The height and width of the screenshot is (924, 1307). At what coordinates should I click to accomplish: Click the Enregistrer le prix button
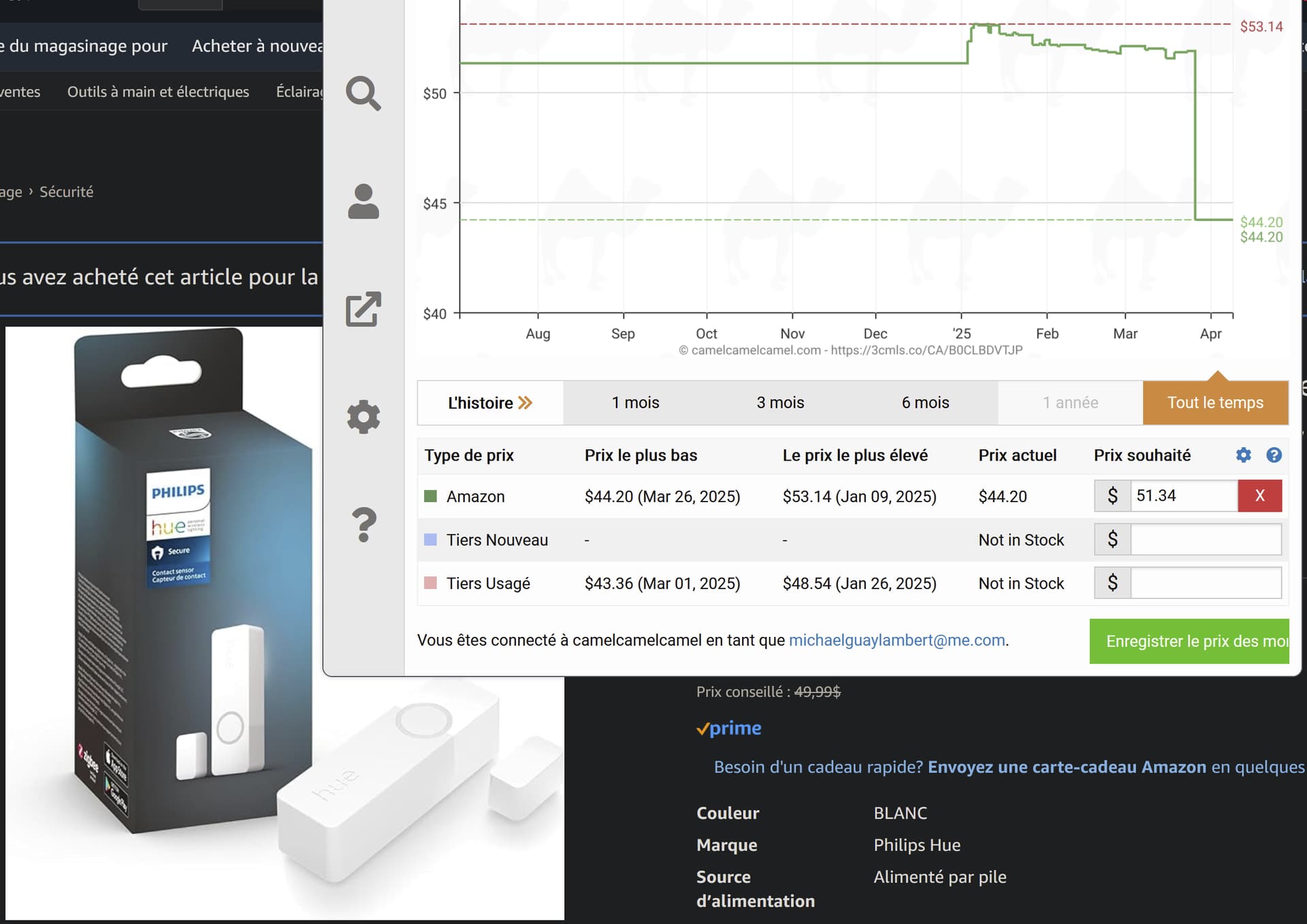pyautogui.click(x=1189, y=641)
